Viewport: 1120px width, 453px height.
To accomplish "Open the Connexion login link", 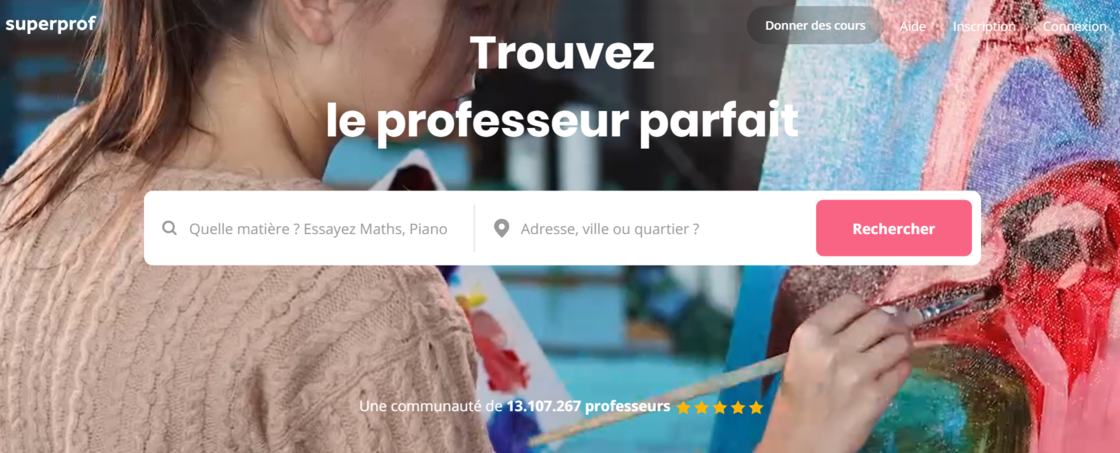I will pyautogui.click(x=1074, y=26).
